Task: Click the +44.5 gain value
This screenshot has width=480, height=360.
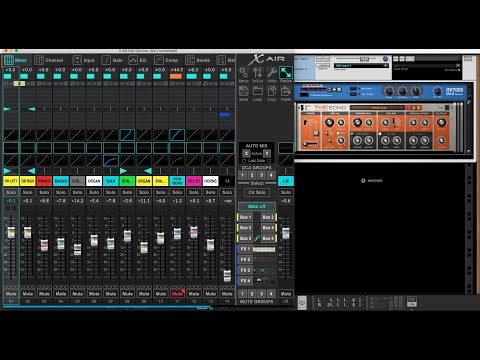Action: tap(177, 70)
